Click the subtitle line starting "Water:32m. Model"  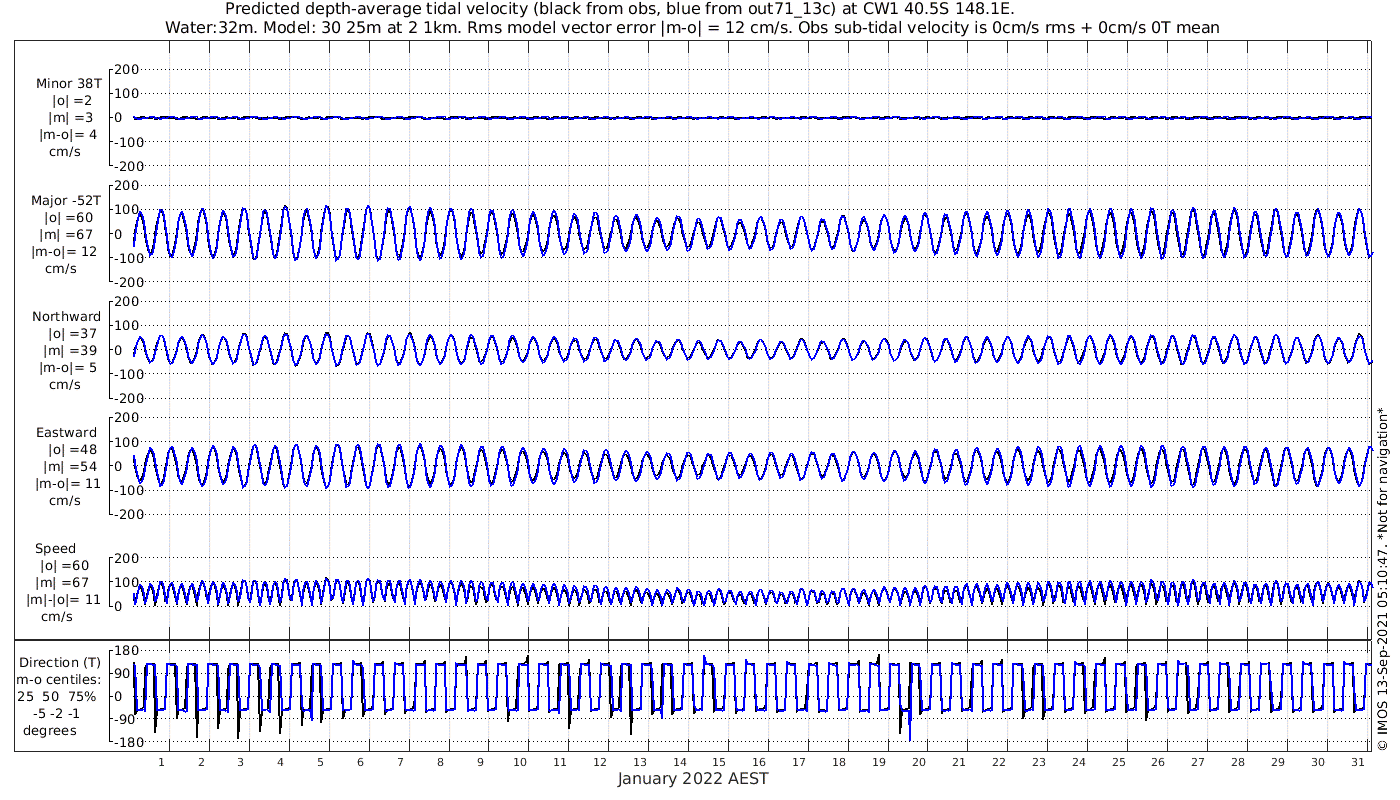click(x=692, y=28)
